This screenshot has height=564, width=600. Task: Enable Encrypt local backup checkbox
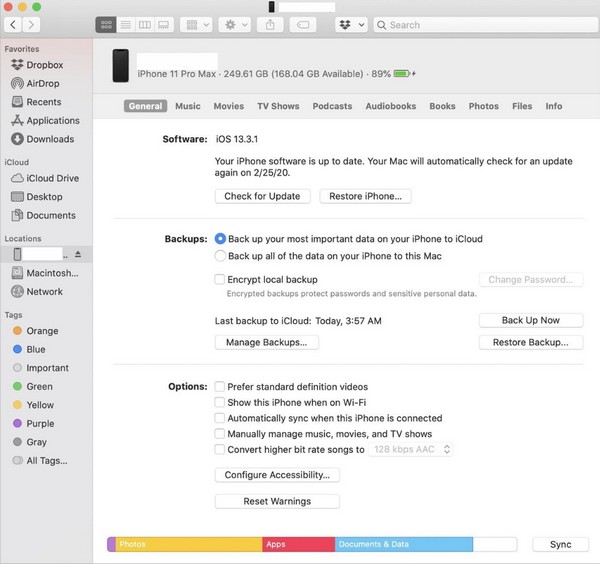tap(220, 279)
